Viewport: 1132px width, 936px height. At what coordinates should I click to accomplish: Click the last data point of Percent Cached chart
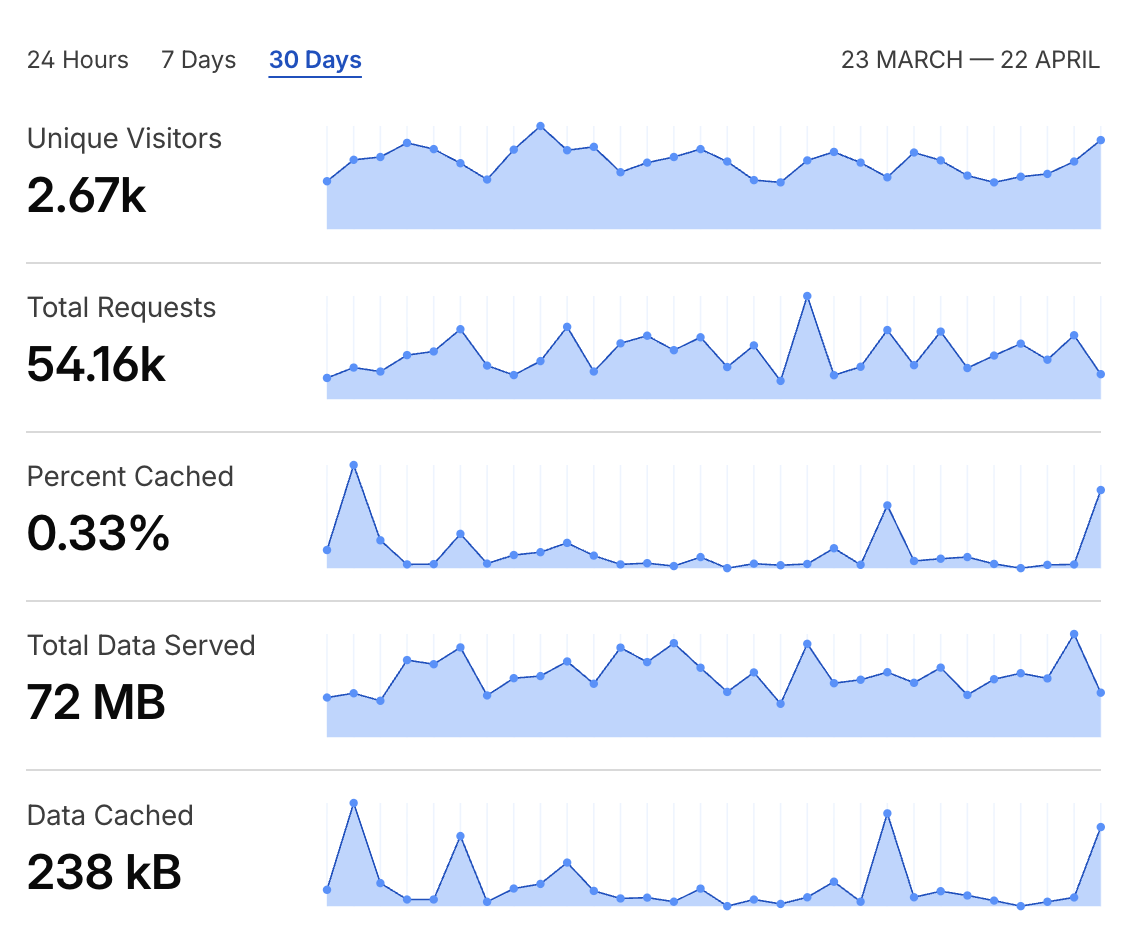[x=1100, y=490]
